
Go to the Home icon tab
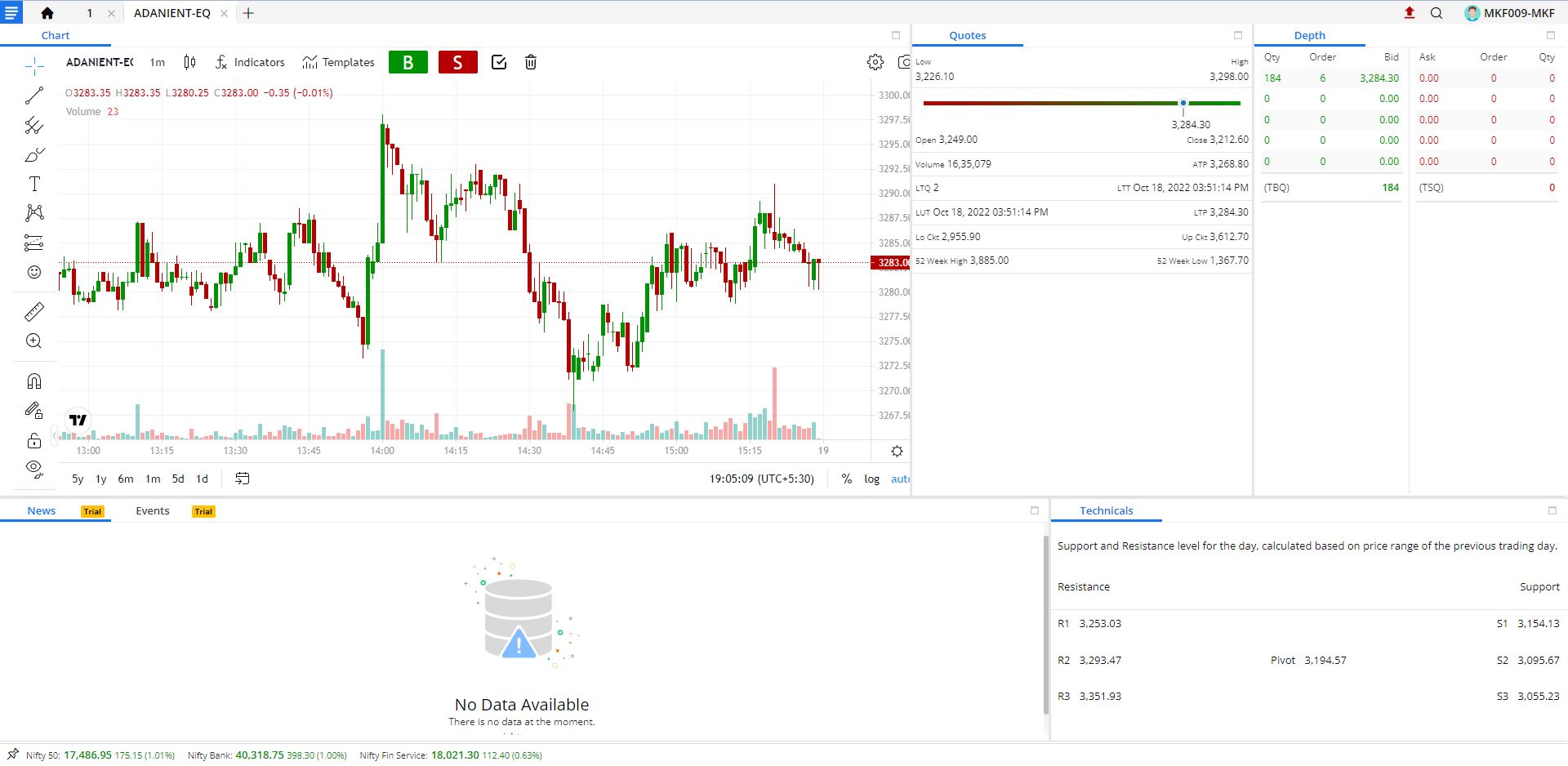point(47,13)
